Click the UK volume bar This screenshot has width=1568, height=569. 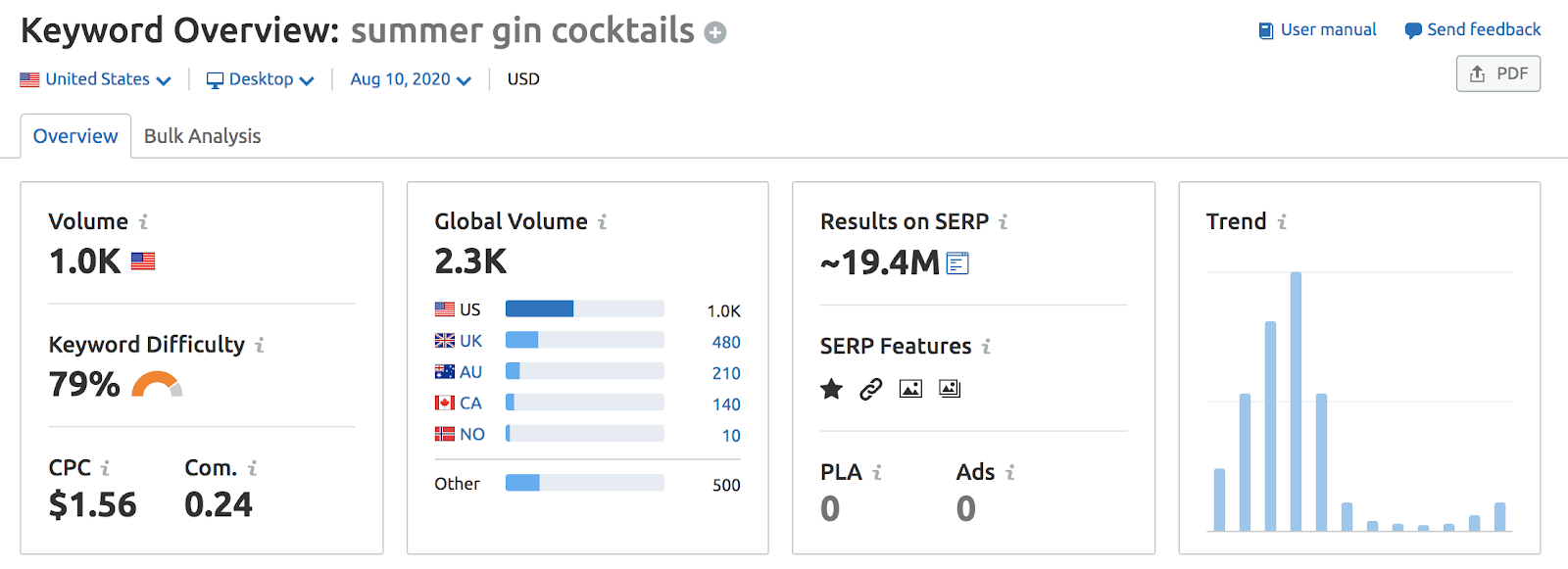(x=584, y=341)
